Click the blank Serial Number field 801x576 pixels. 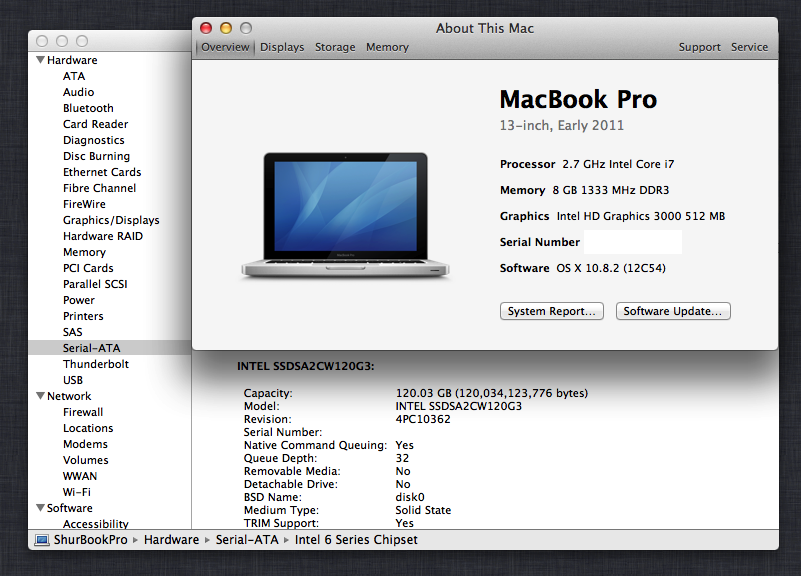point(633,242)
